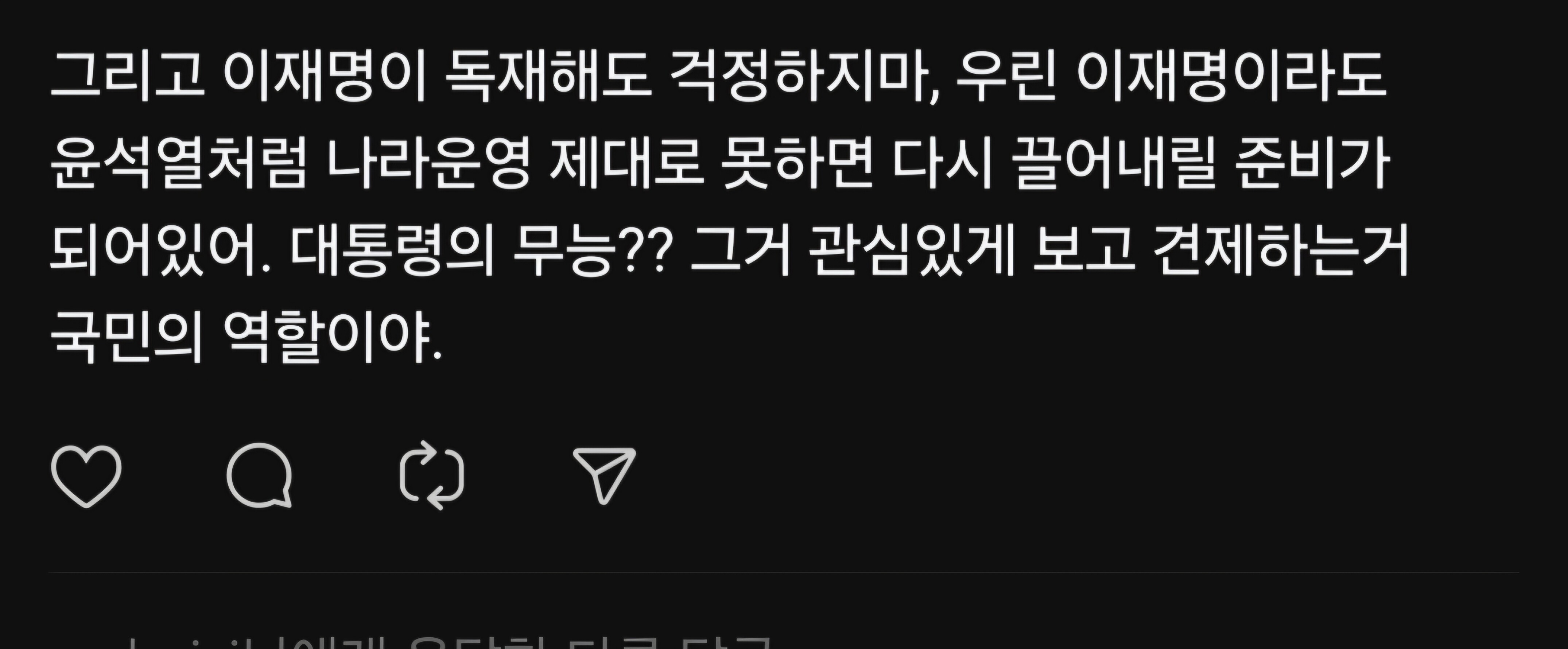Click the divider line below the action icons
The width and height of the screenshot is (1568, 649).
pyautogui.click(x=784, y=573)
